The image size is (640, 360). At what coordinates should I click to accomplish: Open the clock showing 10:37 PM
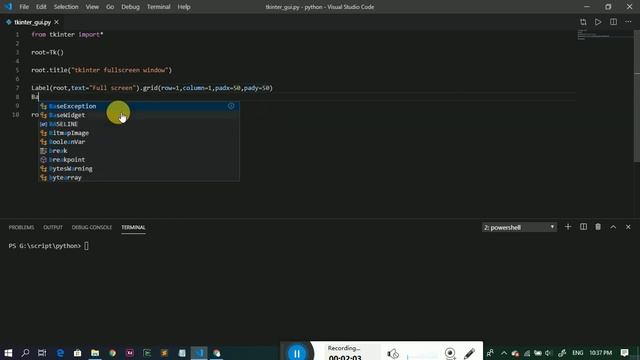[600, 353]
